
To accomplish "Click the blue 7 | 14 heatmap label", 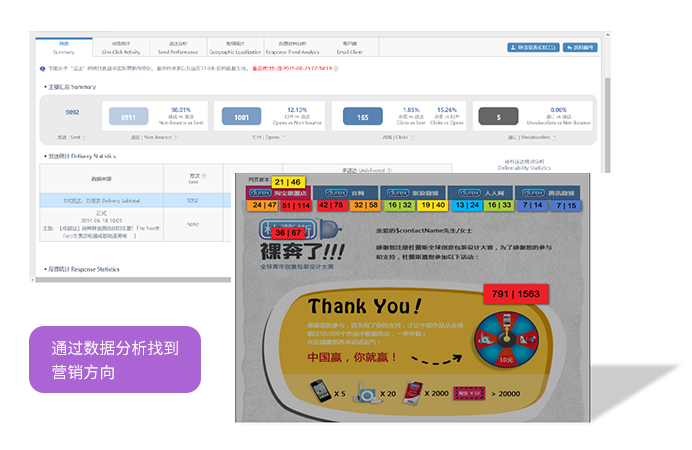I will [x=532, y=206].
